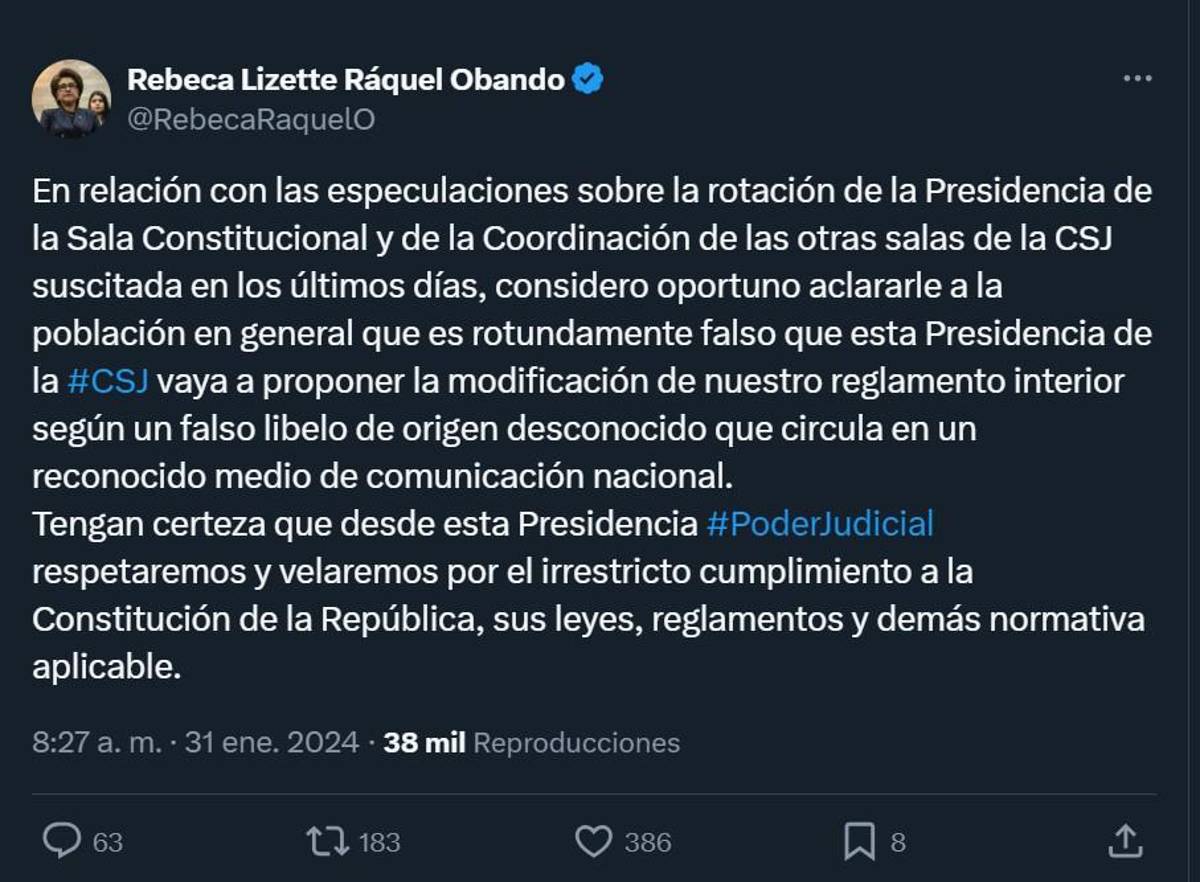Like the post with the heart icon
Image resolution: width=1200 pixels, height=882 pixels.
point(594,841)
